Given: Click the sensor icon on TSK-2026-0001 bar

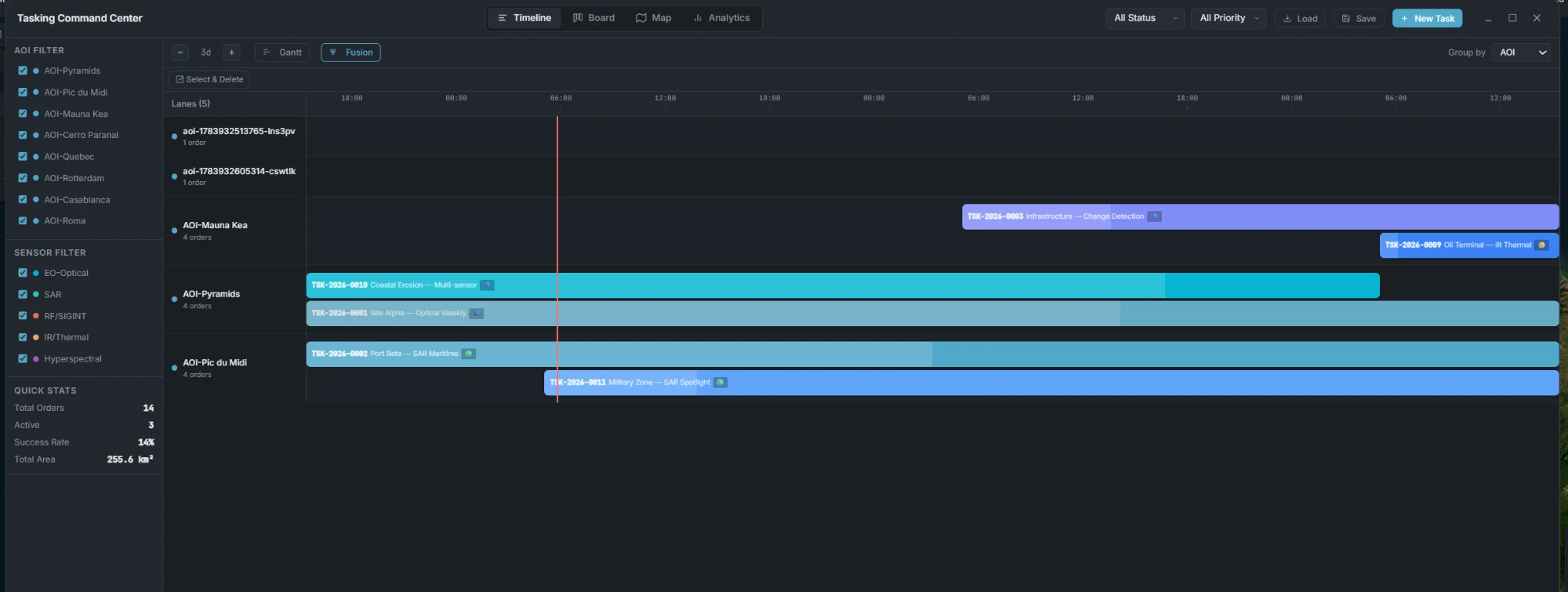Looking at the screenshot, I should (476, 314).
